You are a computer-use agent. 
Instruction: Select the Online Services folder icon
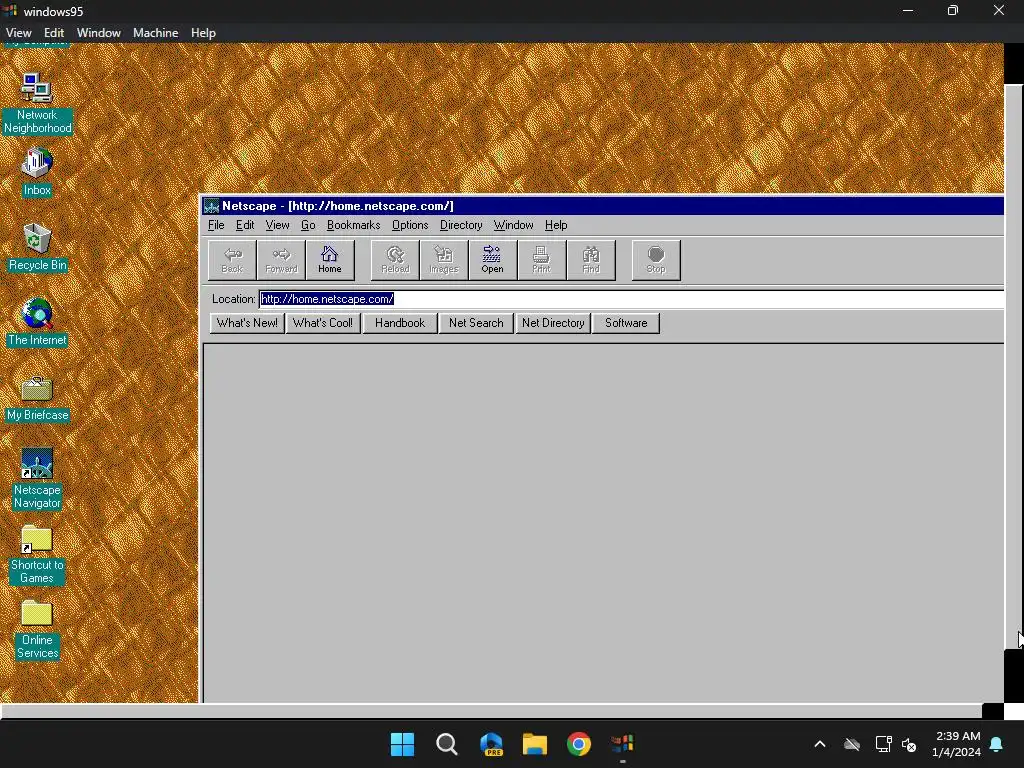point(37,629)
